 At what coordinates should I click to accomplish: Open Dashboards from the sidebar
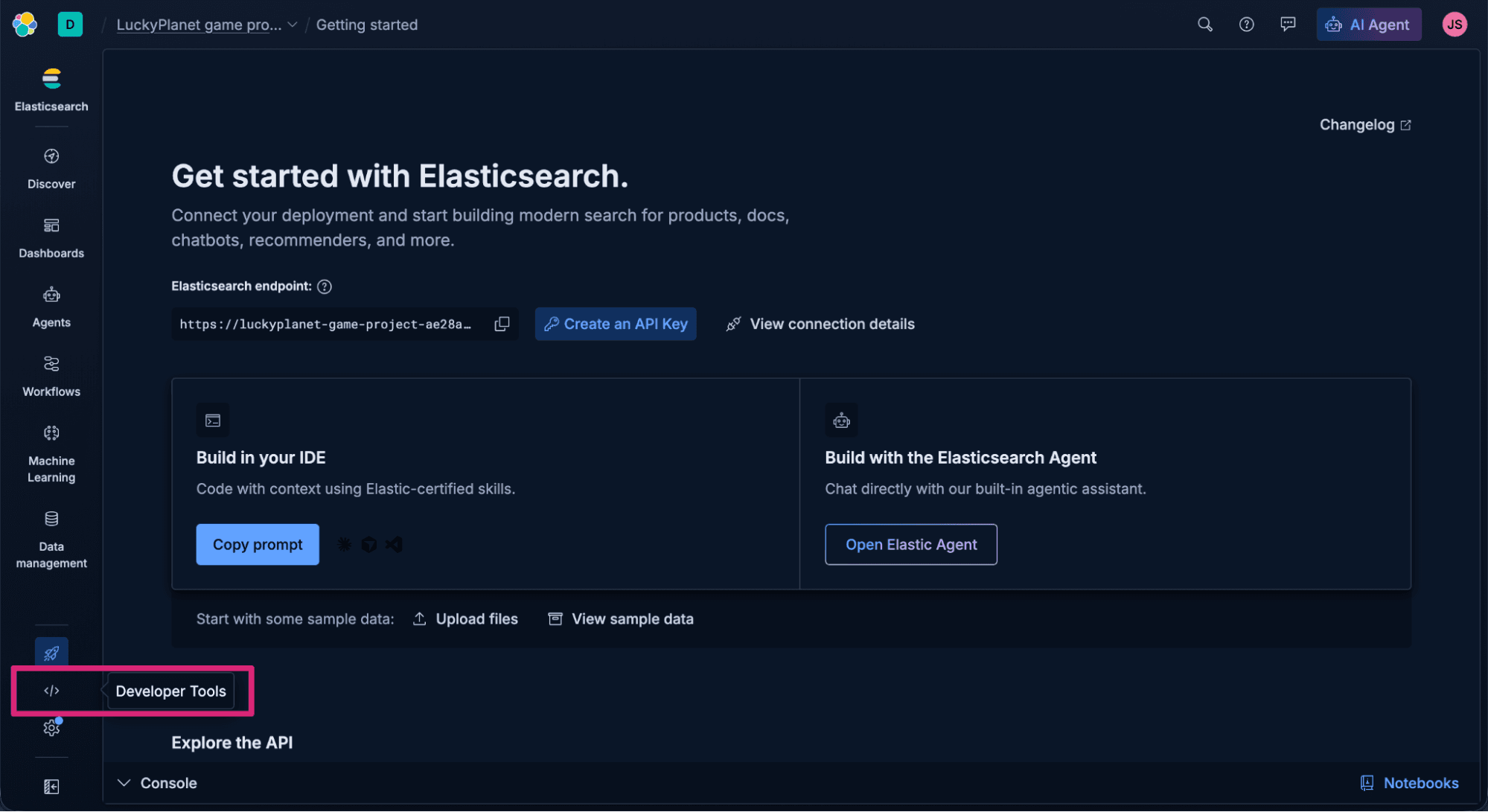tap(51, 238)
